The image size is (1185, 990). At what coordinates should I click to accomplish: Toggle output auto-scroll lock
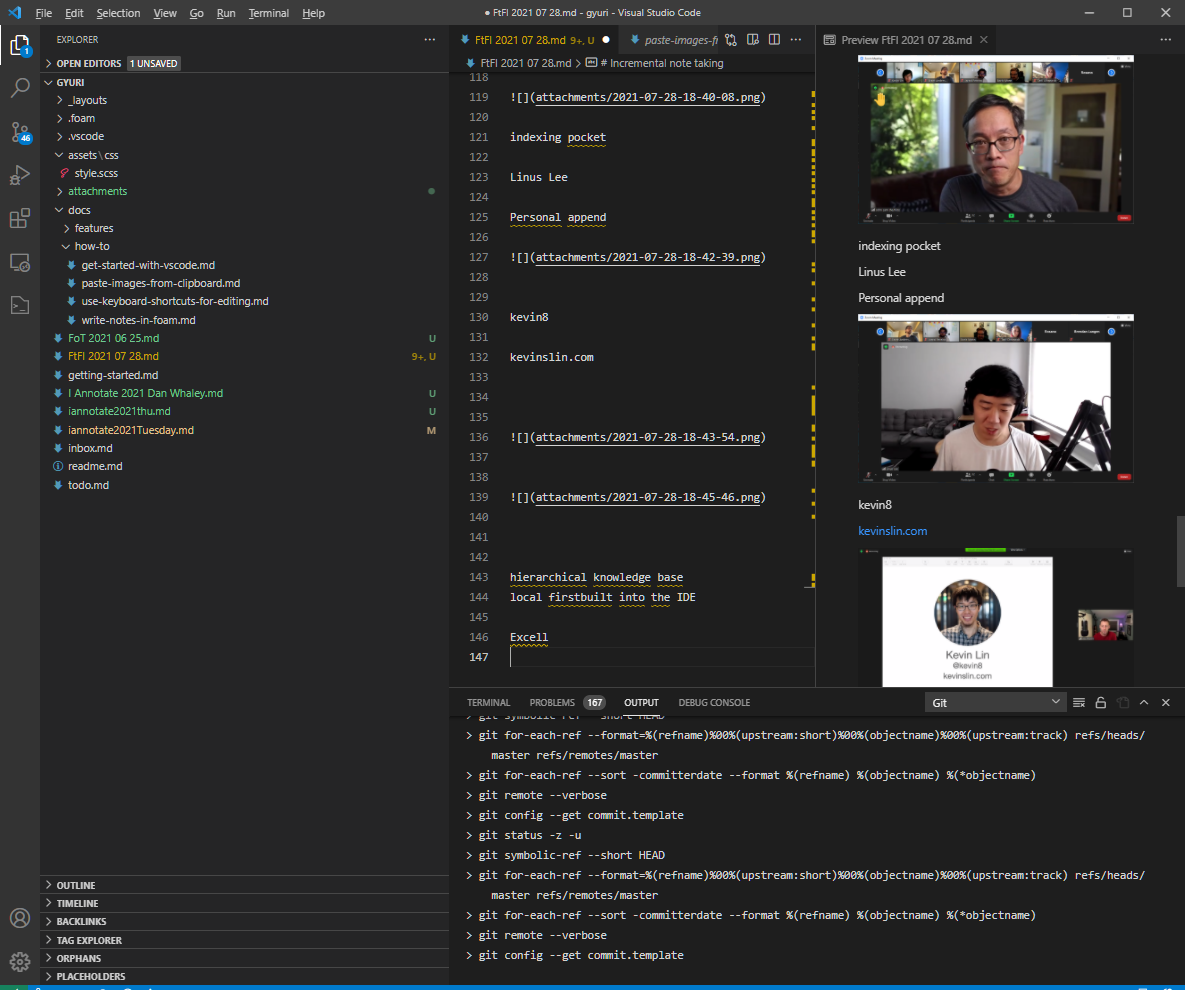point(1101,703)
